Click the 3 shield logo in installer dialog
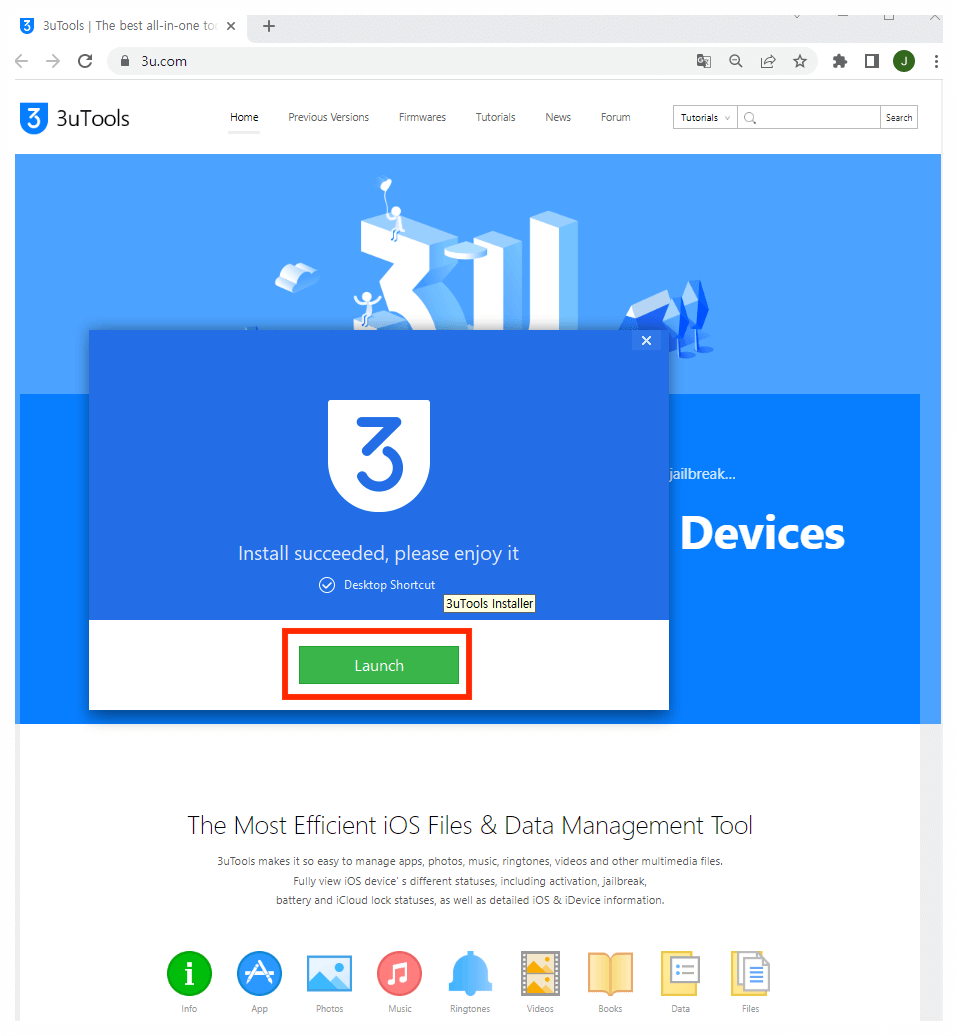The width and height of the screenshot is (958, 1036). point(379,455)
